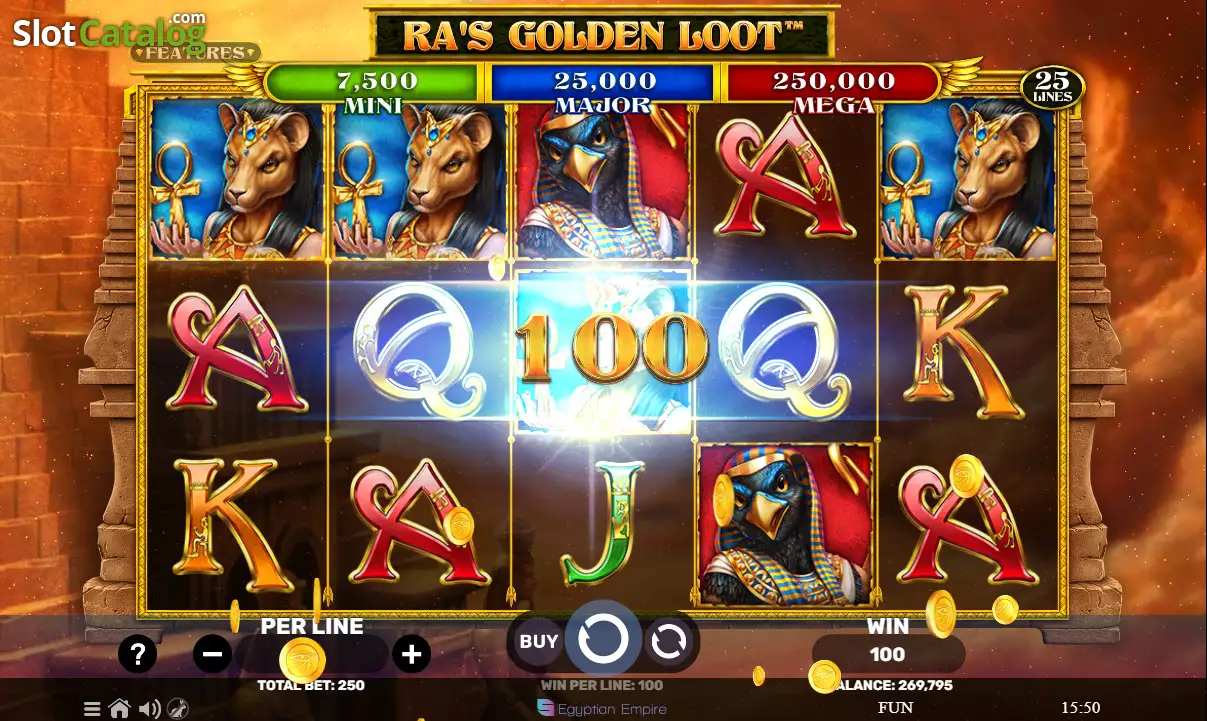Select the MEGA 250,000 jackpot bar

833,83
